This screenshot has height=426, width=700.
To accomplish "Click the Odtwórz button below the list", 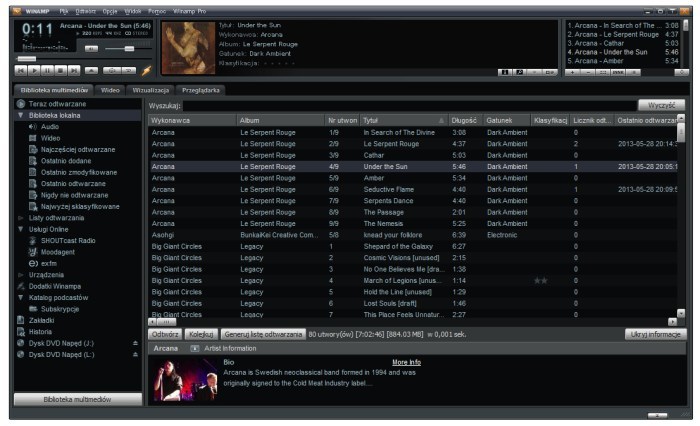I will 165,334.
